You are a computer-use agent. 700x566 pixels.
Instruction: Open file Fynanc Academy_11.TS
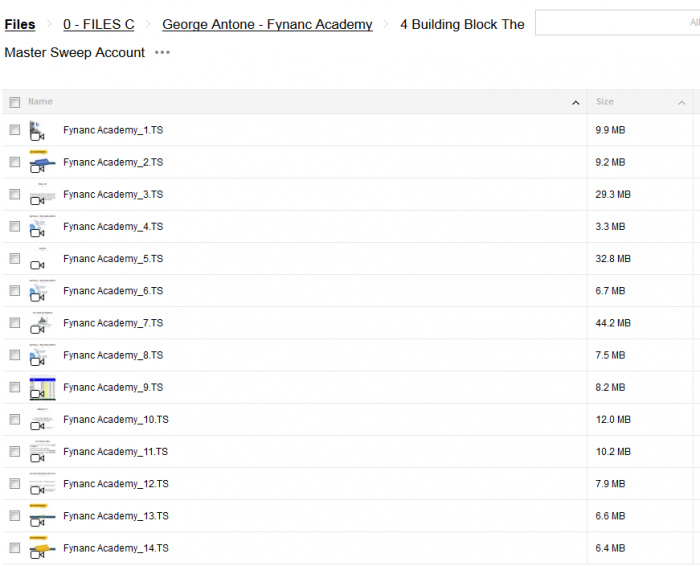[x=116, y=451]
